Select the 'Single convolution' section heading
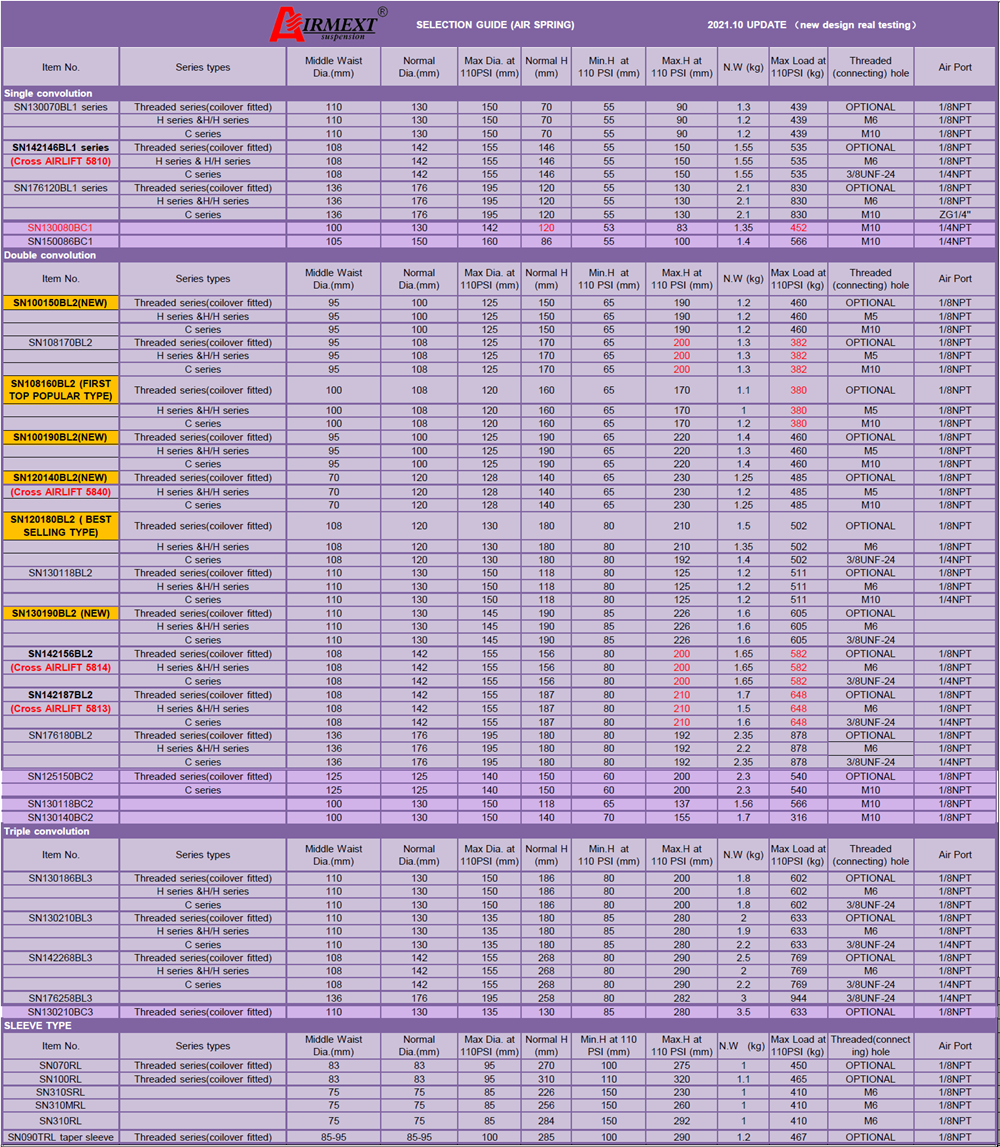Screen dimensions: 1000x1147 click(x=48, y=94)
